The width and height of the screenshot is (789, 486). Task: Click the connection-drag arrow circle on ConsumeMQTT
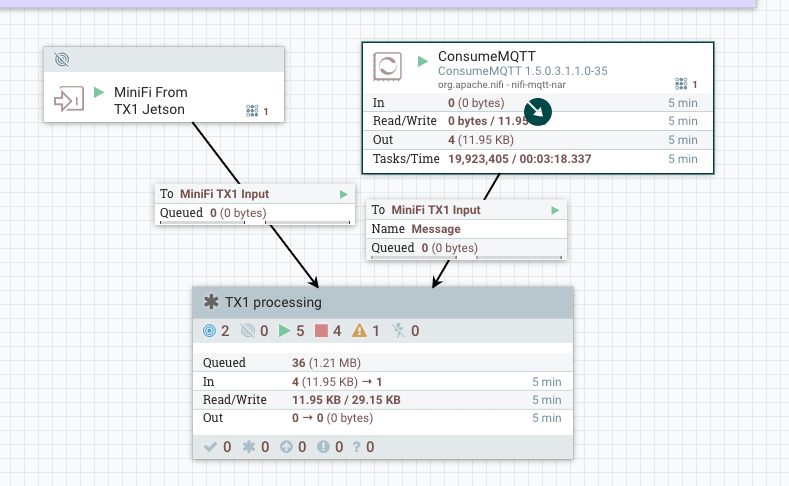(537, 112)
